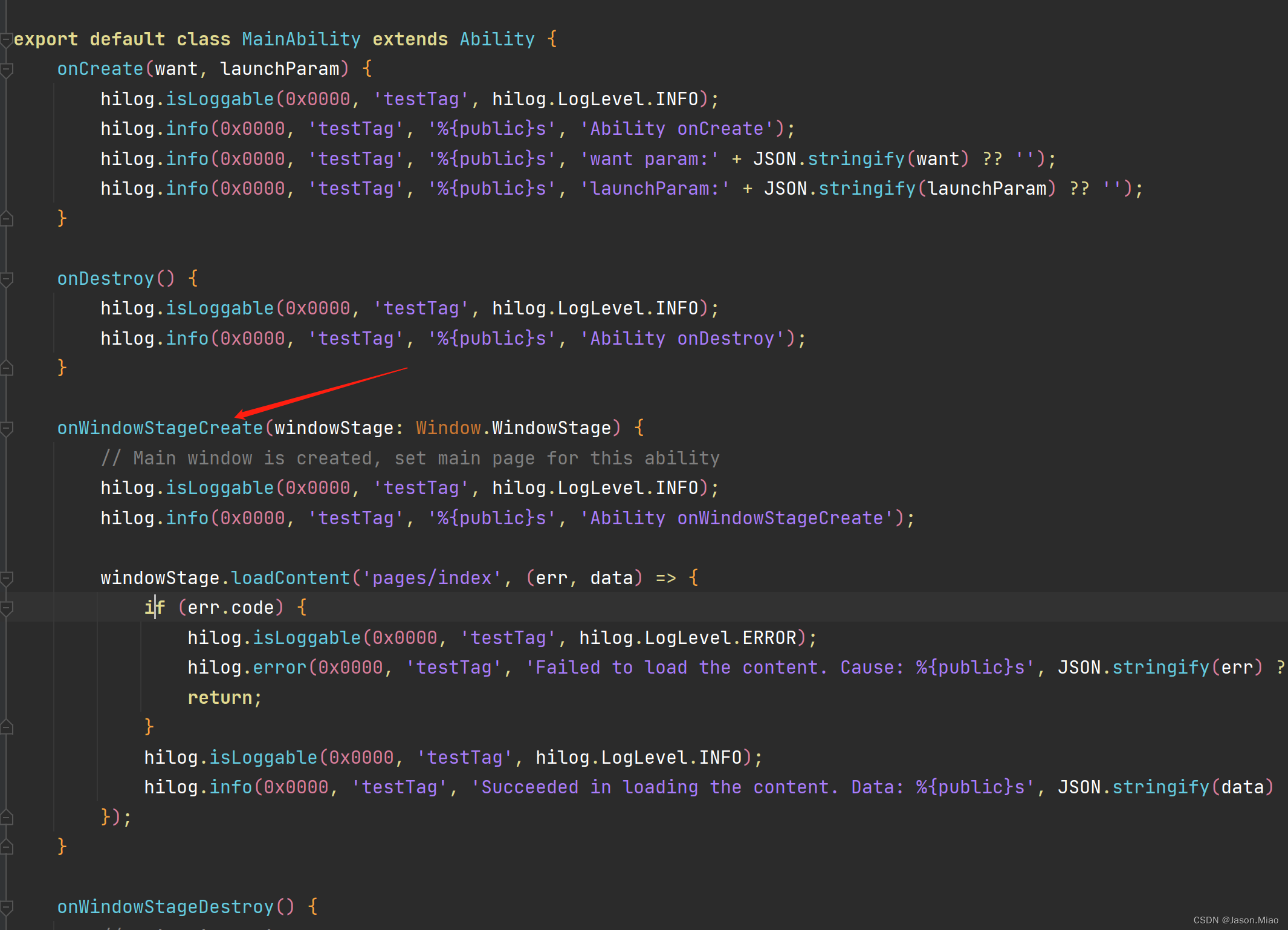This screenshot has width=1288, height=930.
Task: Click JSON.stringify(data) call
Action: tap(1166, 787)
